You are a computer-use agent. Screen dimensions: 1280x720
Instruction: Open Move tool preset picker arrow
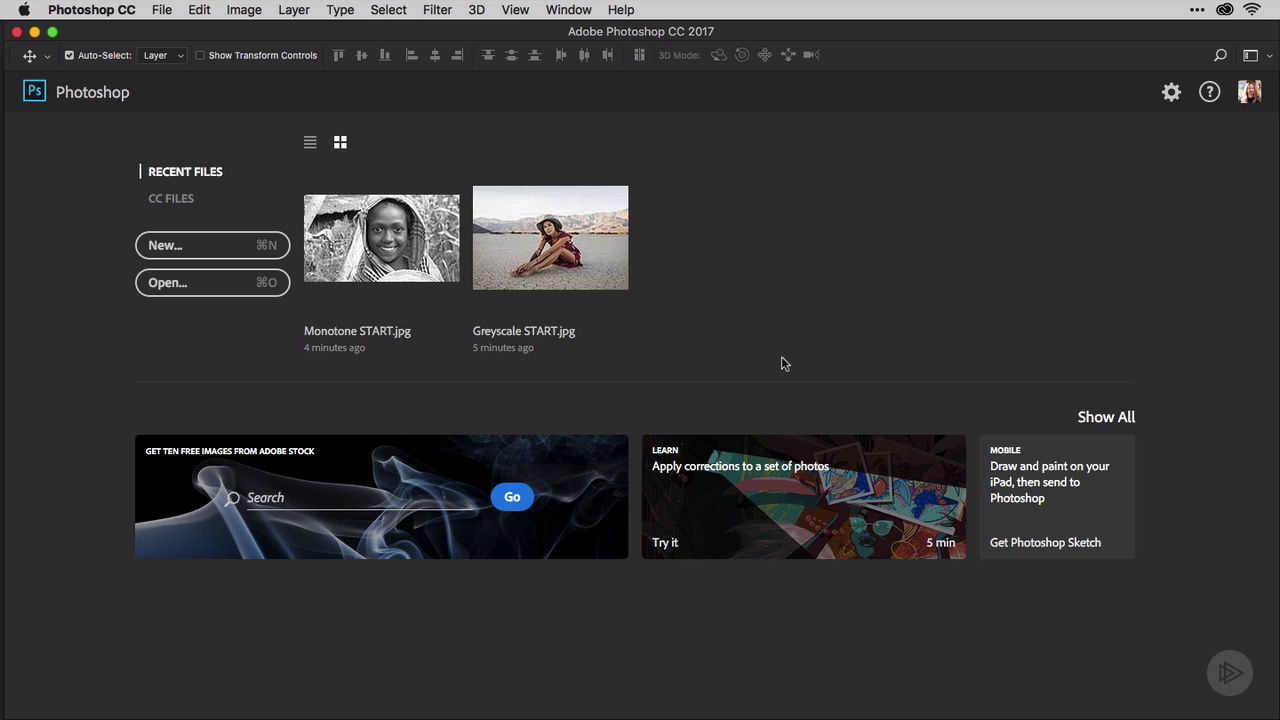point(47,57)
